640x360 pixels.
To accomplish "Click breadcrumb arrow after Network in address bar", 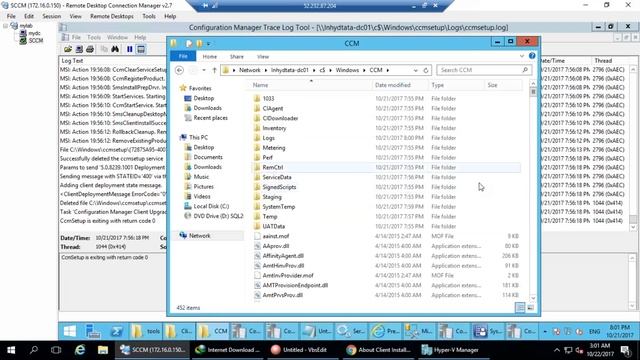I will tap(266, 70).
